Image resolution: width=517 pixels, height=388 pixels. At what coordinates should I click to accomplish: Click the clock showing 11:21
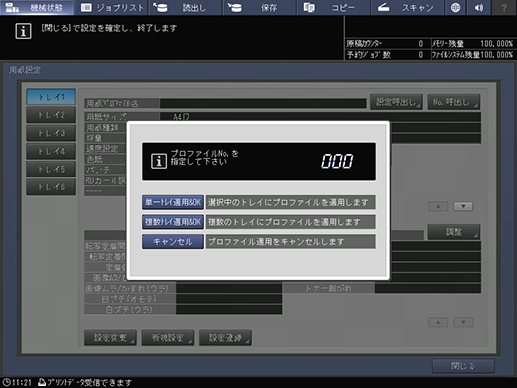(17, 382)
